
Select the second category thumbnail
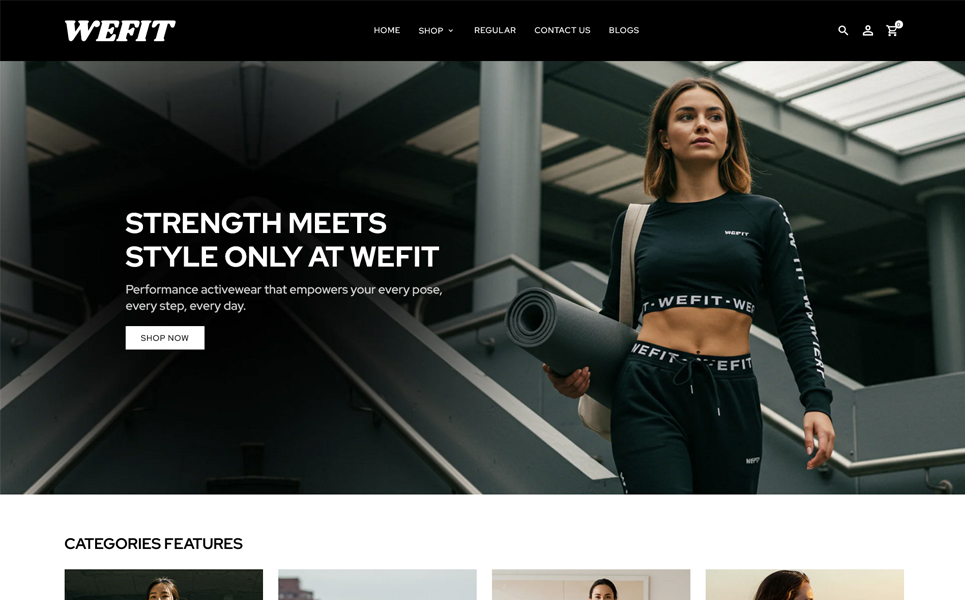coord(377,585)
